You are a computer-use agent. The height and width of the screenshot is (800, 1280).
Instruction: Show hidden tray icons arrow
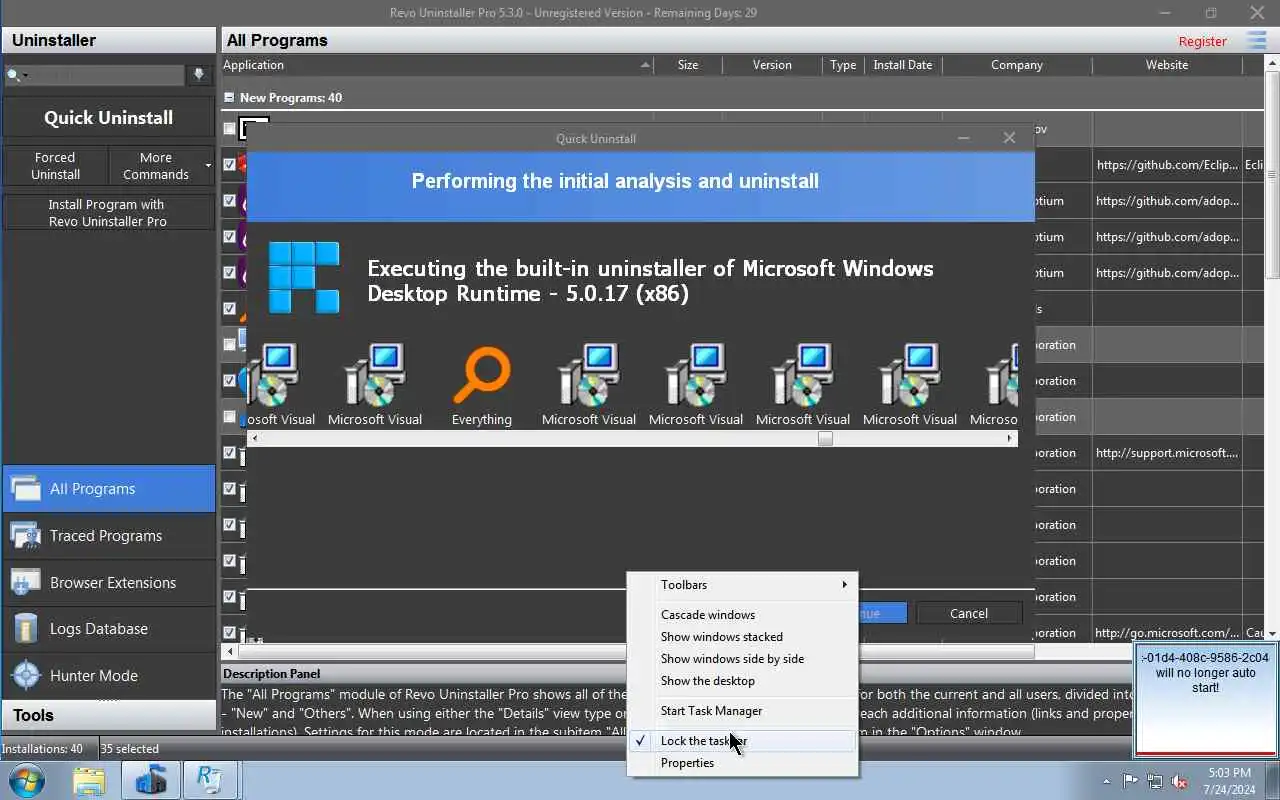(1106, 781)
